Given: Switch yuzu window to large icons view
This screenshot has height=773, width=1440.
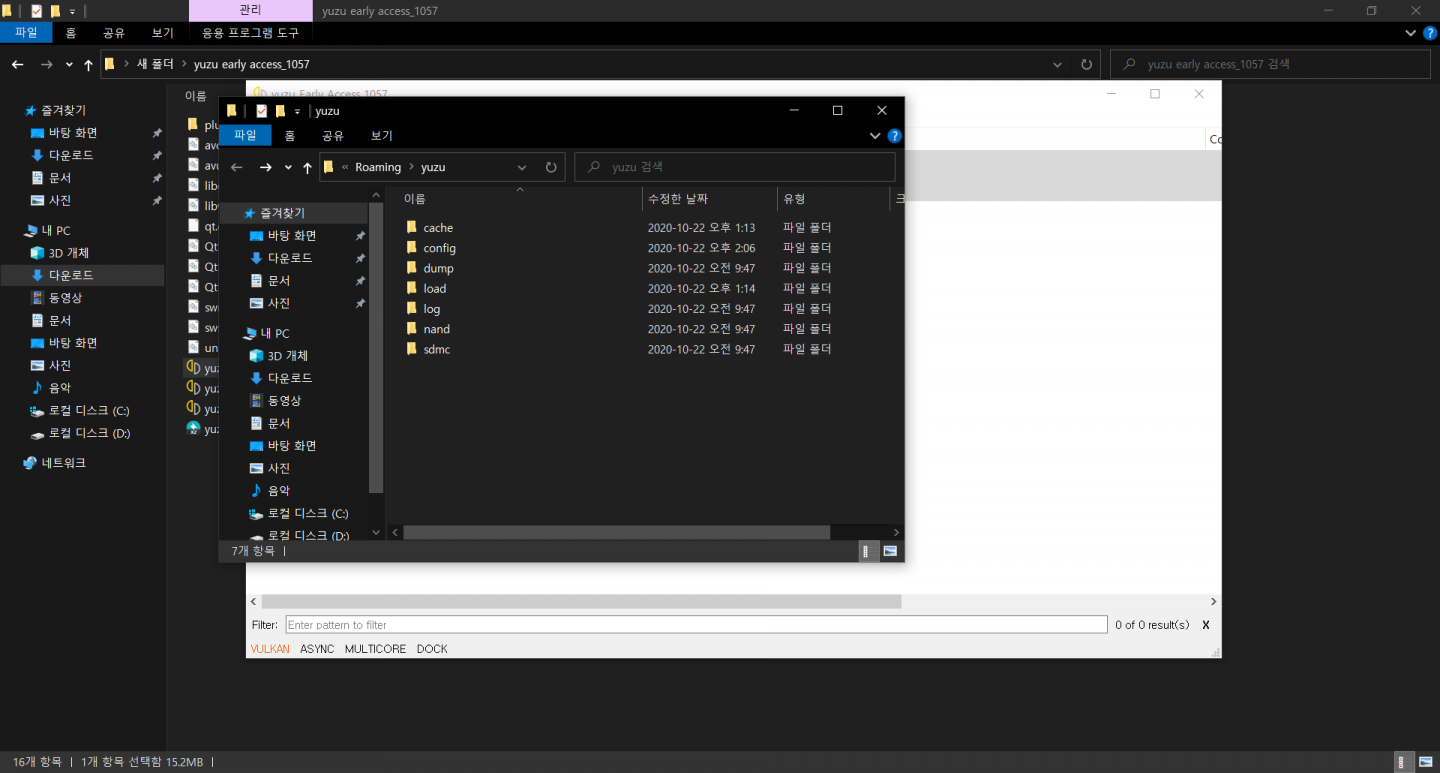Looking at the screenshot, I should coord(890,551).
